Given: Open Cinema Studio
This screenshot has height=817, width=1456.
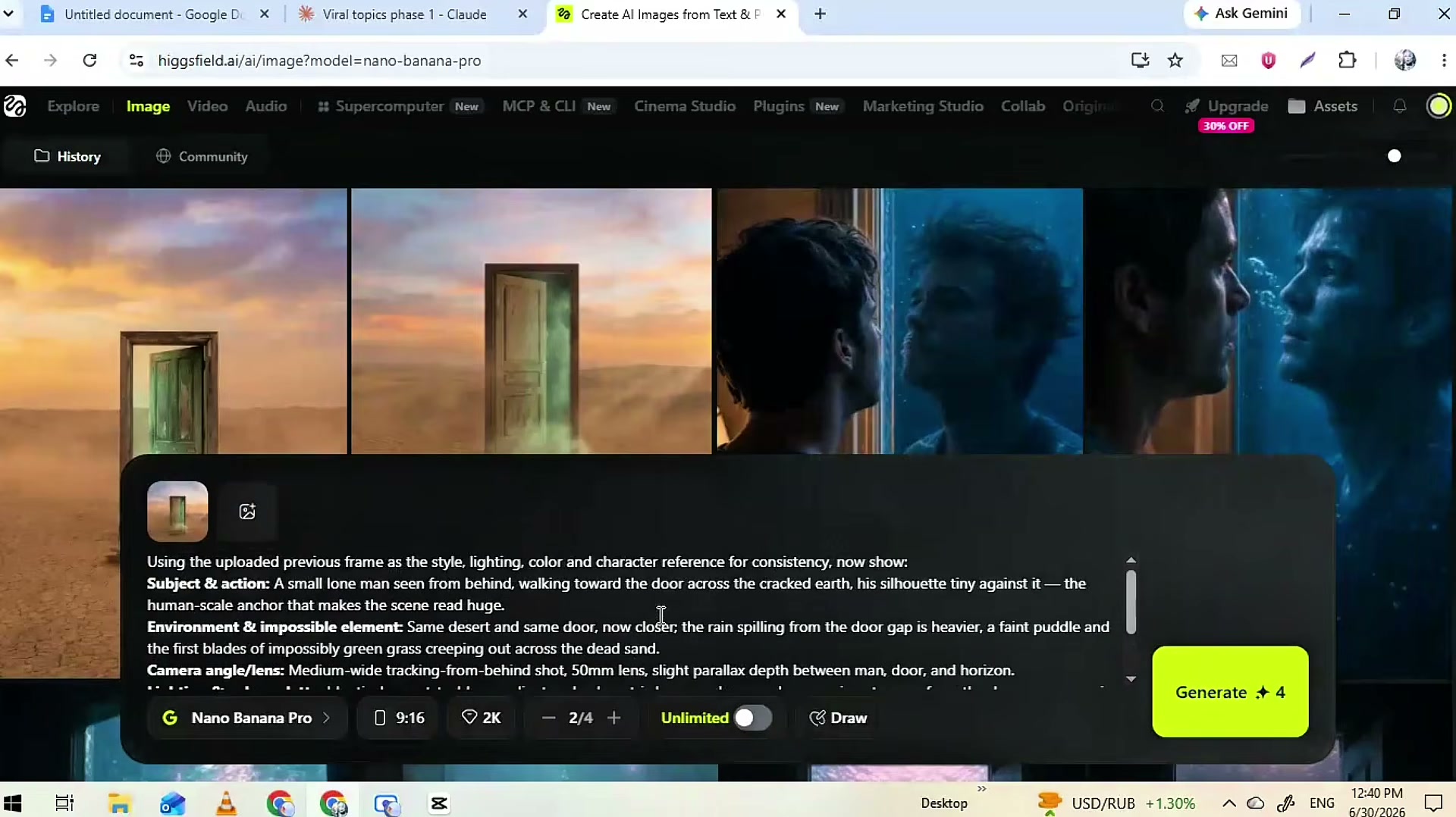Looking at the screenshot, I should tap(685, 106).
